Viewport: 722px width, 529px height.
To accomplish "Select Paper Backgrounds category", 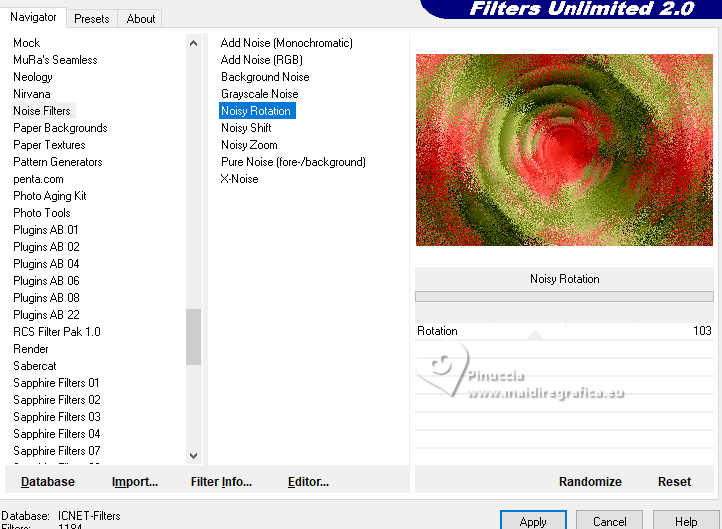I will (60, 128).
